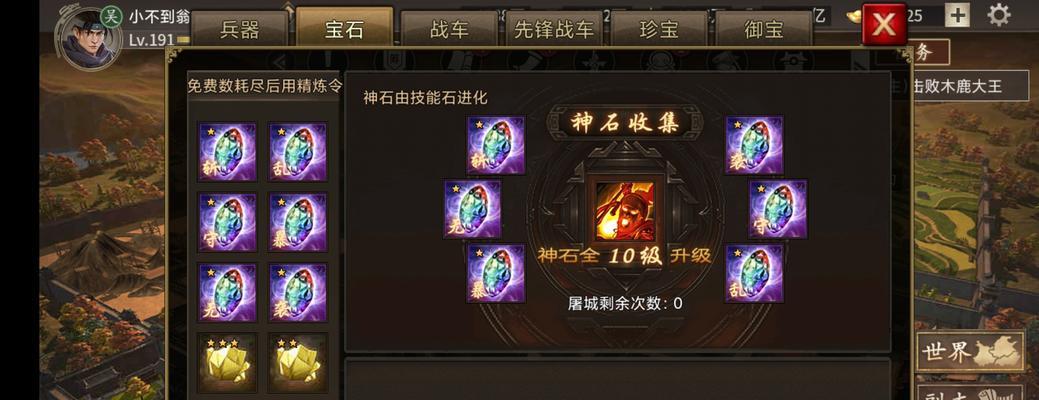The width and height of the screenshot is (1039, 400).
Task: Select the 乱 gem in left inventory list
Action: tap(298, 152)
